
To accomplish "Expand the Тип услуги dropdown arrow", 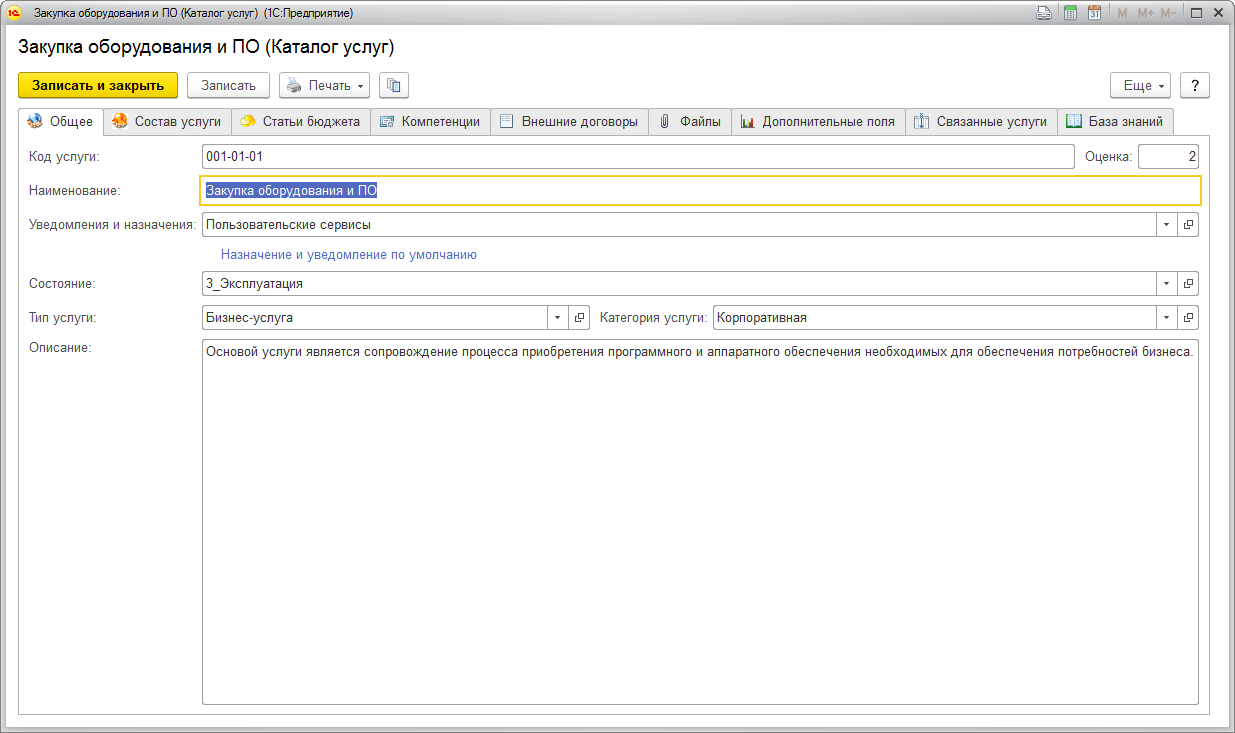I will [x=559, y=318].
